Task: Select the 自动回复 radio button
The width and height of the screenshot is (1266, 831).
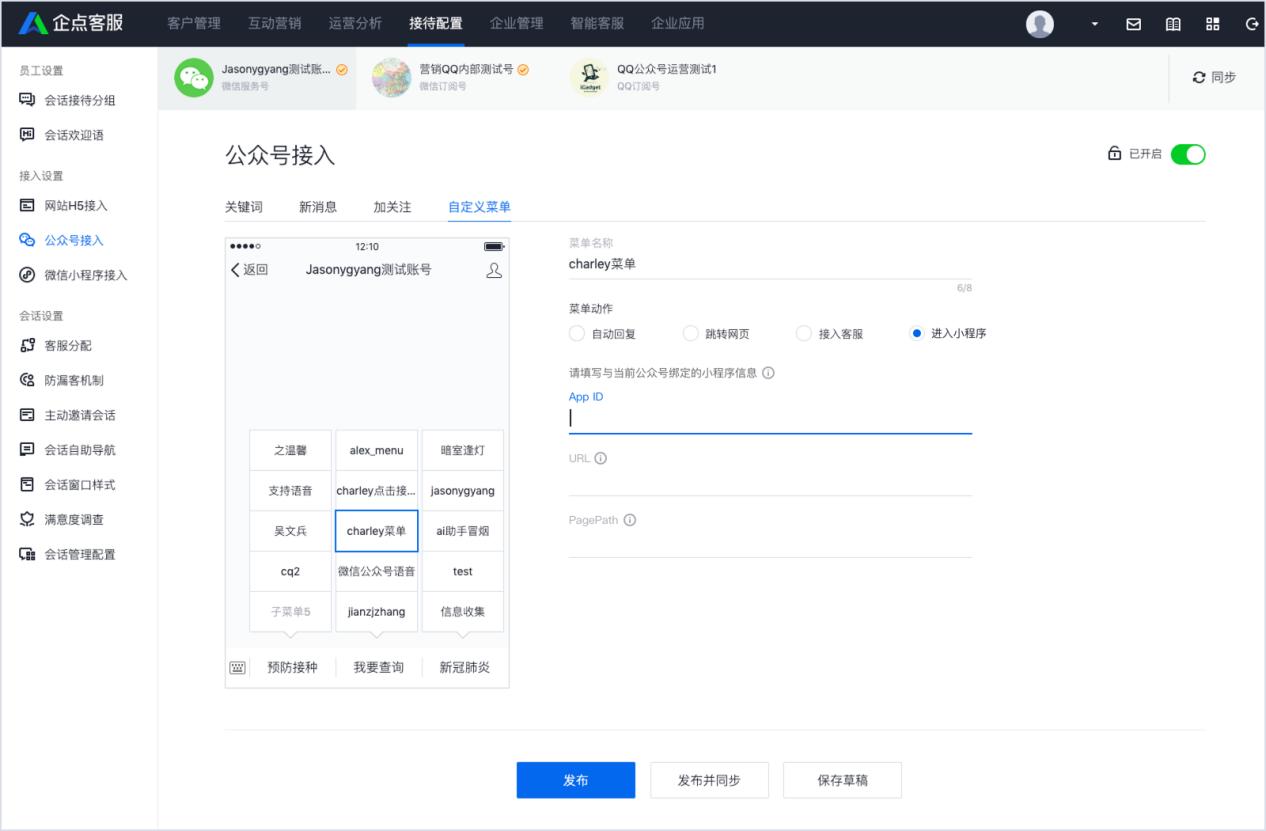Action: pos(576,333)
